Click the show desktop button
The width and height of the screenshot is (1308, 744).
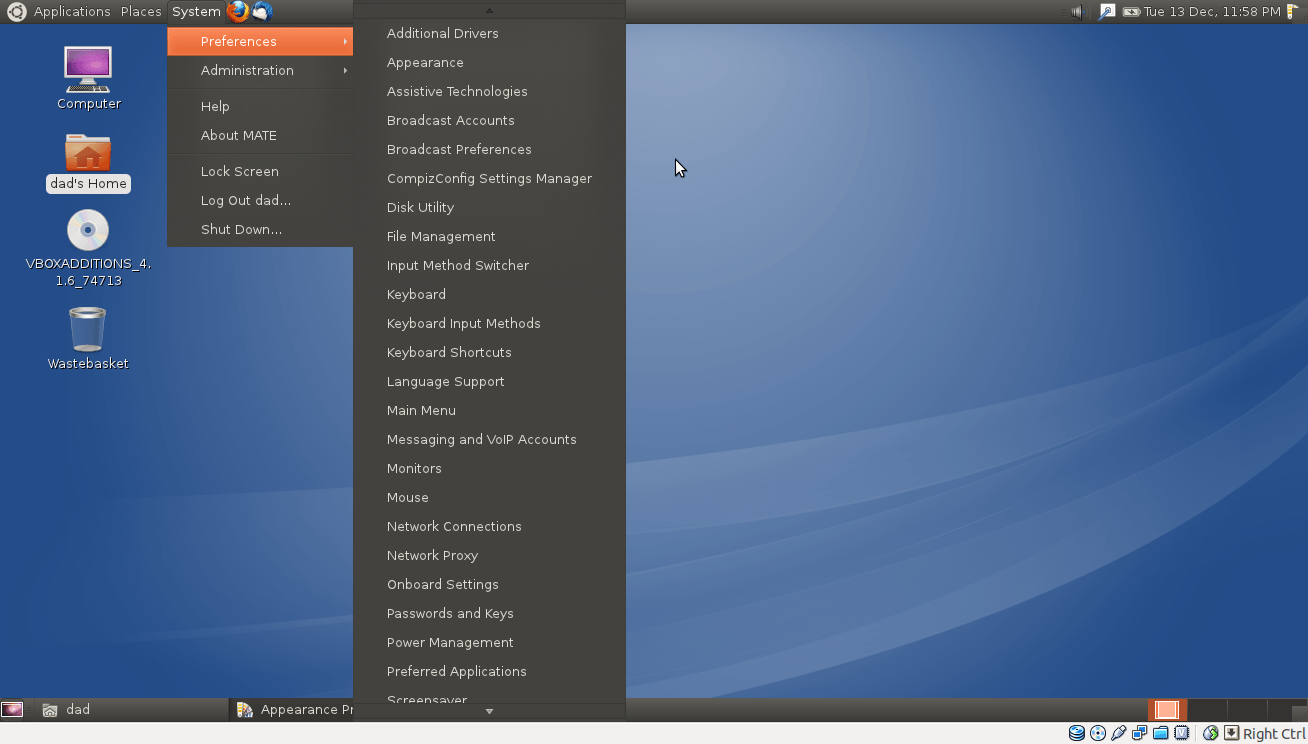(12, 709)
